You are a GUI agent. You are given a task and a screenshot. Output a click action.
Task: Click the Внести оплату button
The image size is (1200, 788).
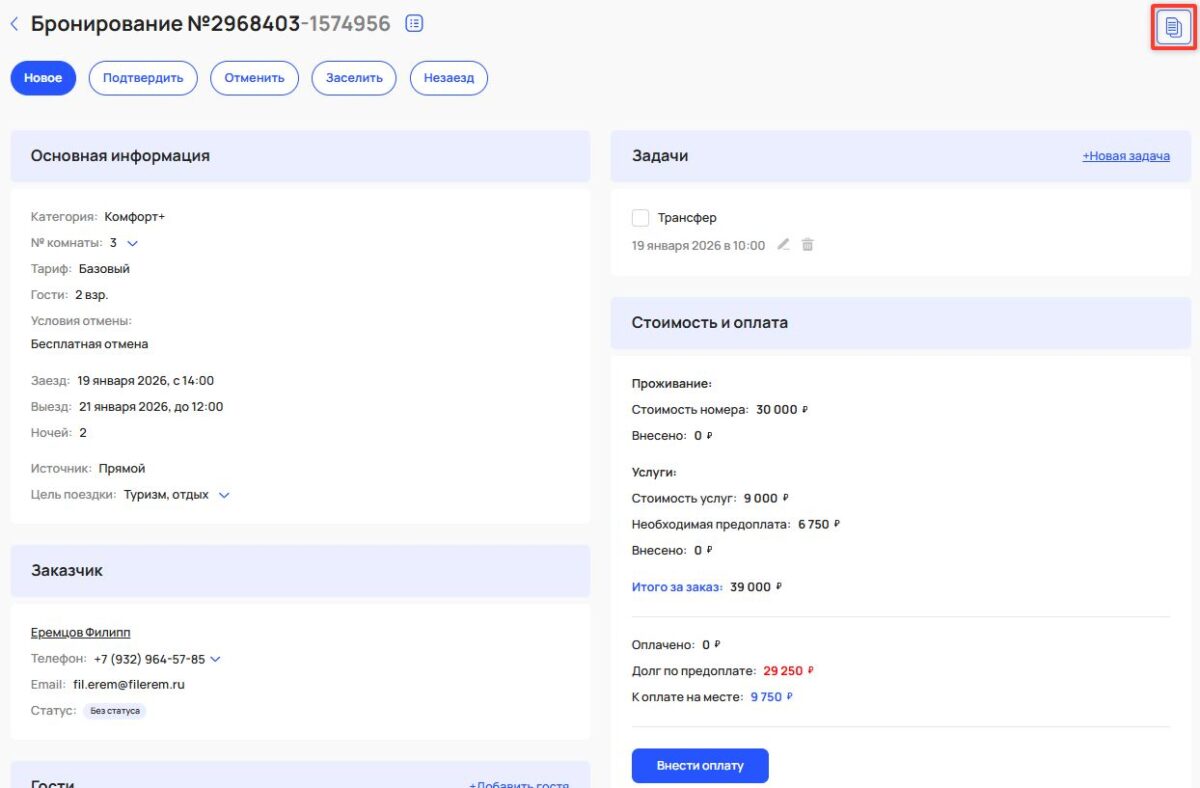tap(700, 765)
